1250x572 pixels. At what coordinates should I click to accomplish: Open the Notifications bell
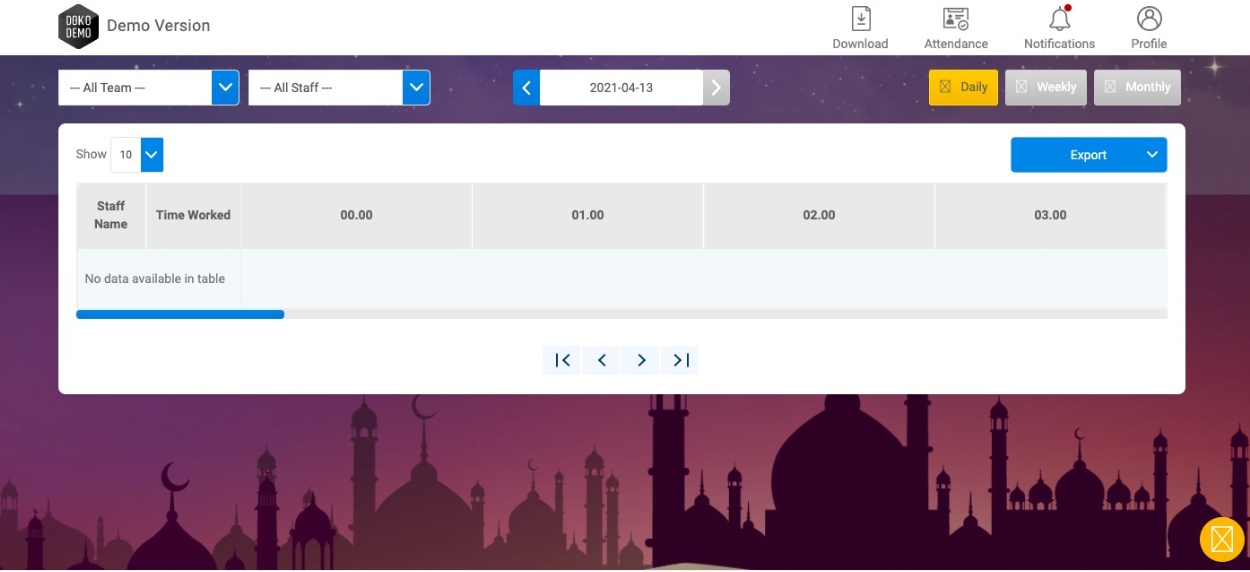tap(1059, 28)
